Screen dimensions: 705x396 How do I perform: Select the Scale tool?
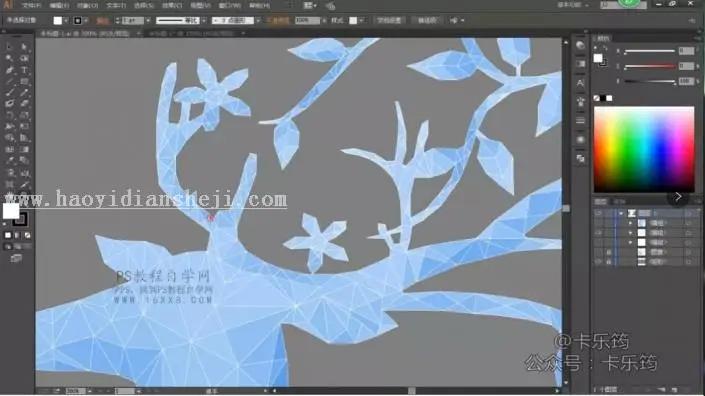tap(24, 115)
